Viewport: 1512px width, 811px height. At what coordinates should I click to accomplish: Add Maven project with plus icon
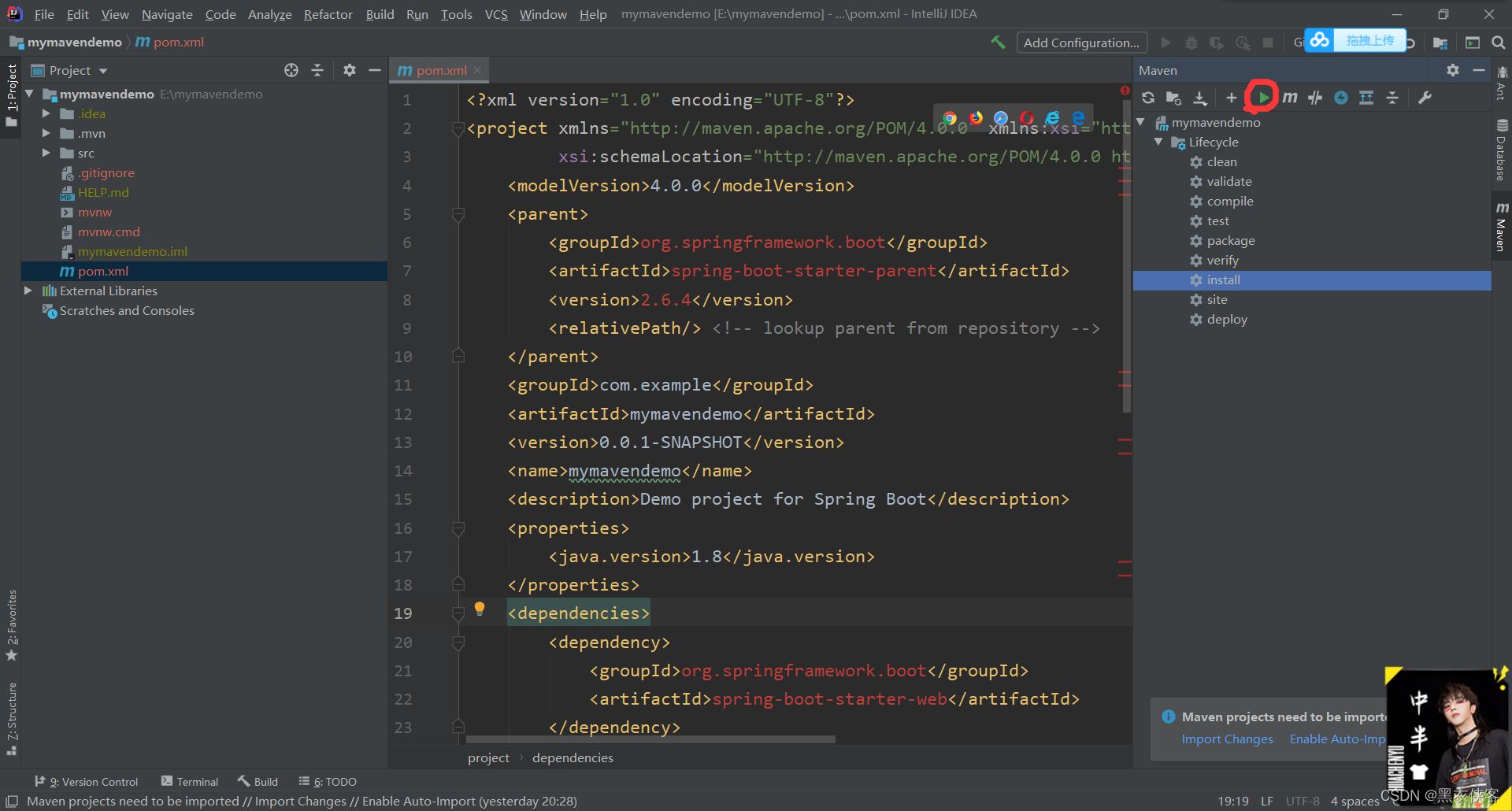point(1232,98)
